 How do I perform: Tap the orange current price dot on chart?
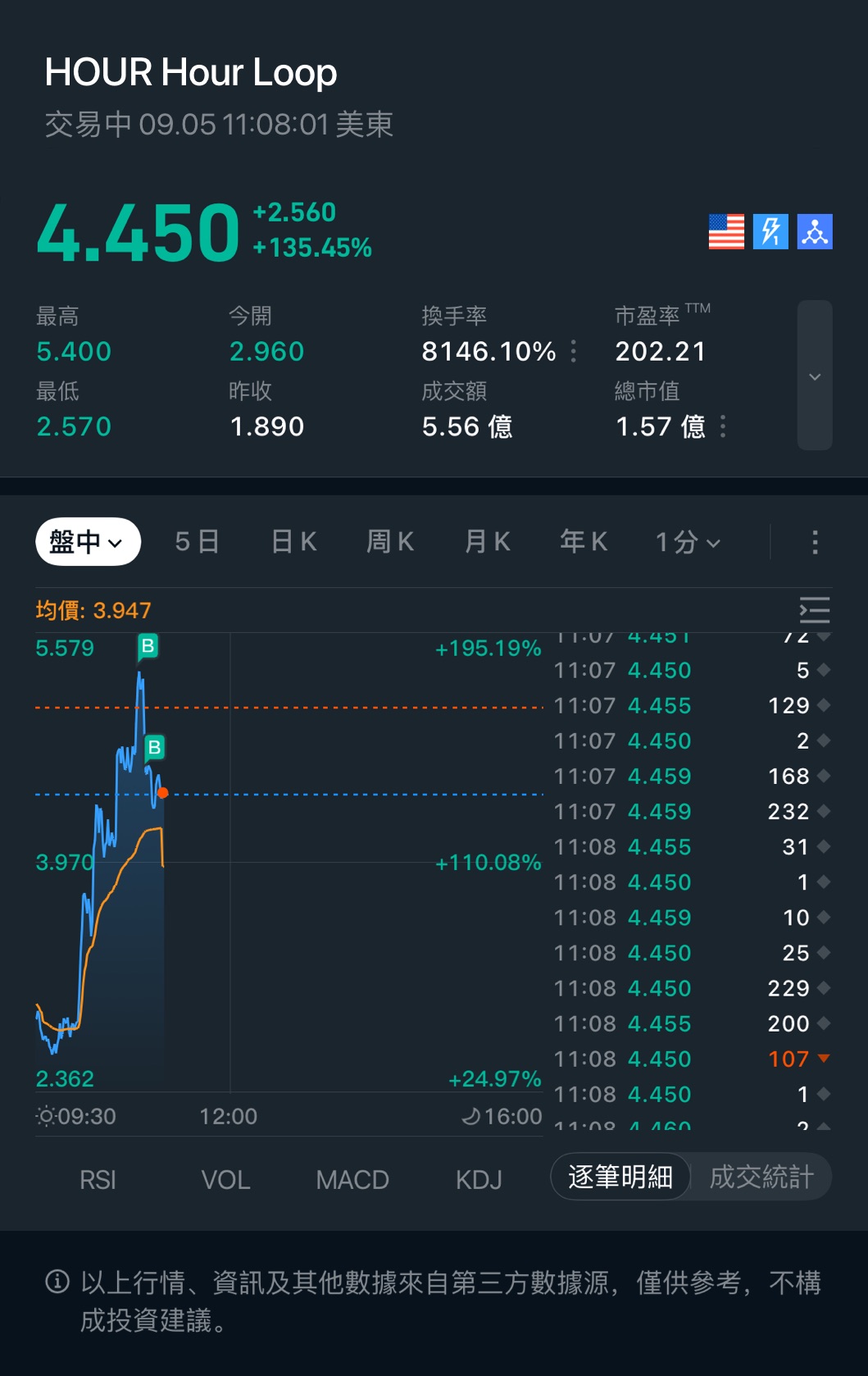tap(162, 792)
